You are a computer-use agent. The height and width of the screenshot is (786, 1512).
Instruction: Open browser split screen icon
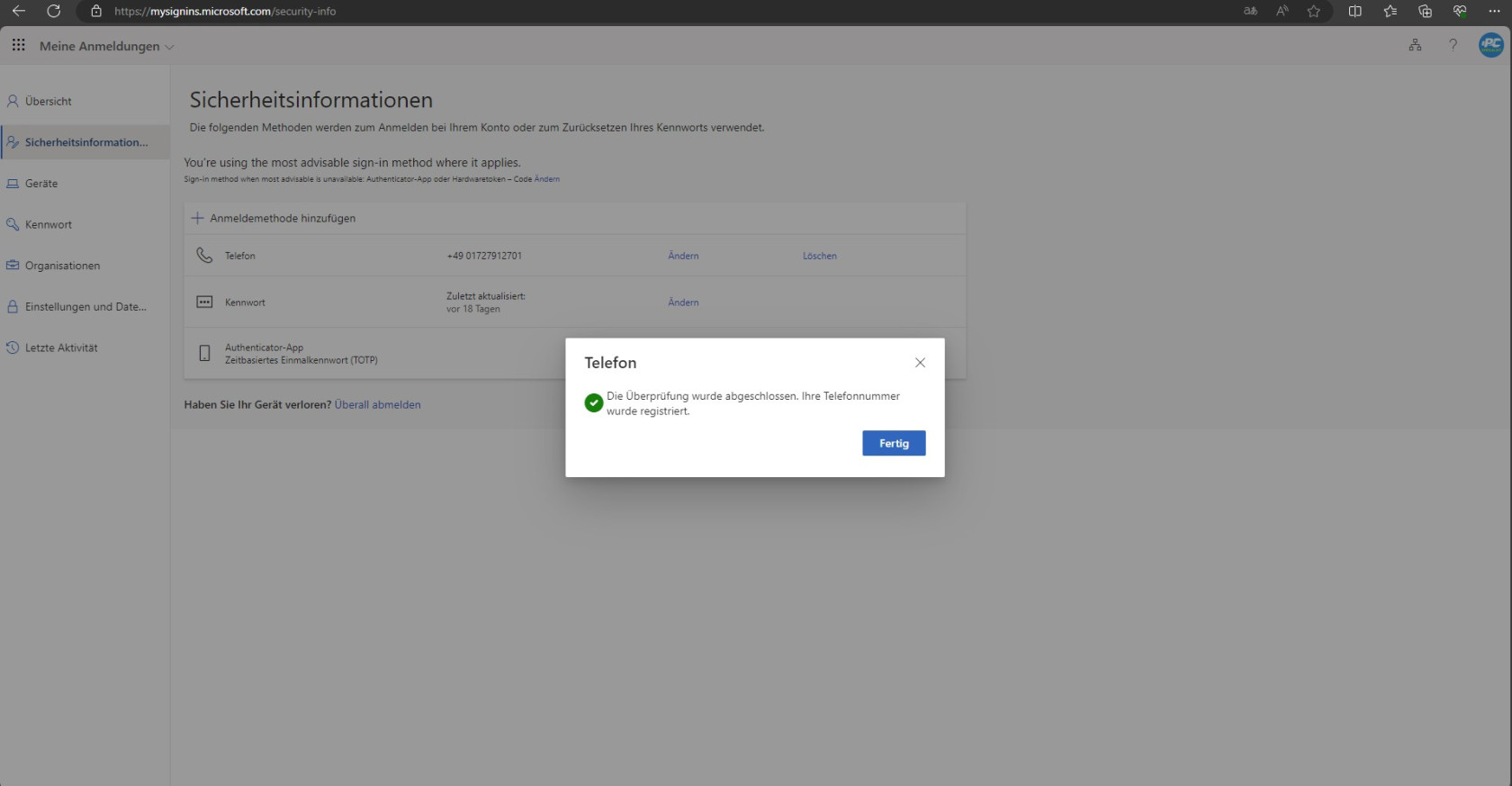tap(1354, 12)
